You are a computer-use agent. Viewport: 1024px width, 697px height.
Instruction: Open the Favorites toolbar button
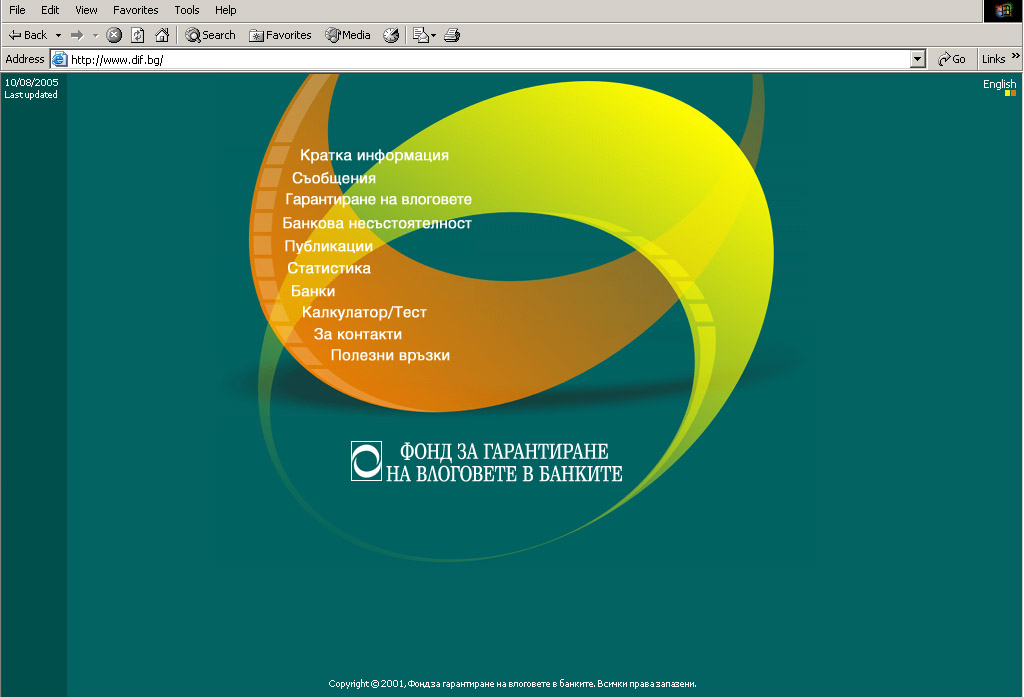click(280, 35)
